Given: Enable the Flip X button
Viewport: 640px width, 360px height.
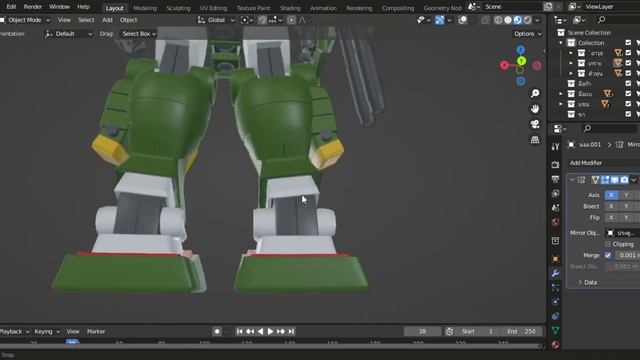Looking at the screenshot, I should (x=611, y=218).
